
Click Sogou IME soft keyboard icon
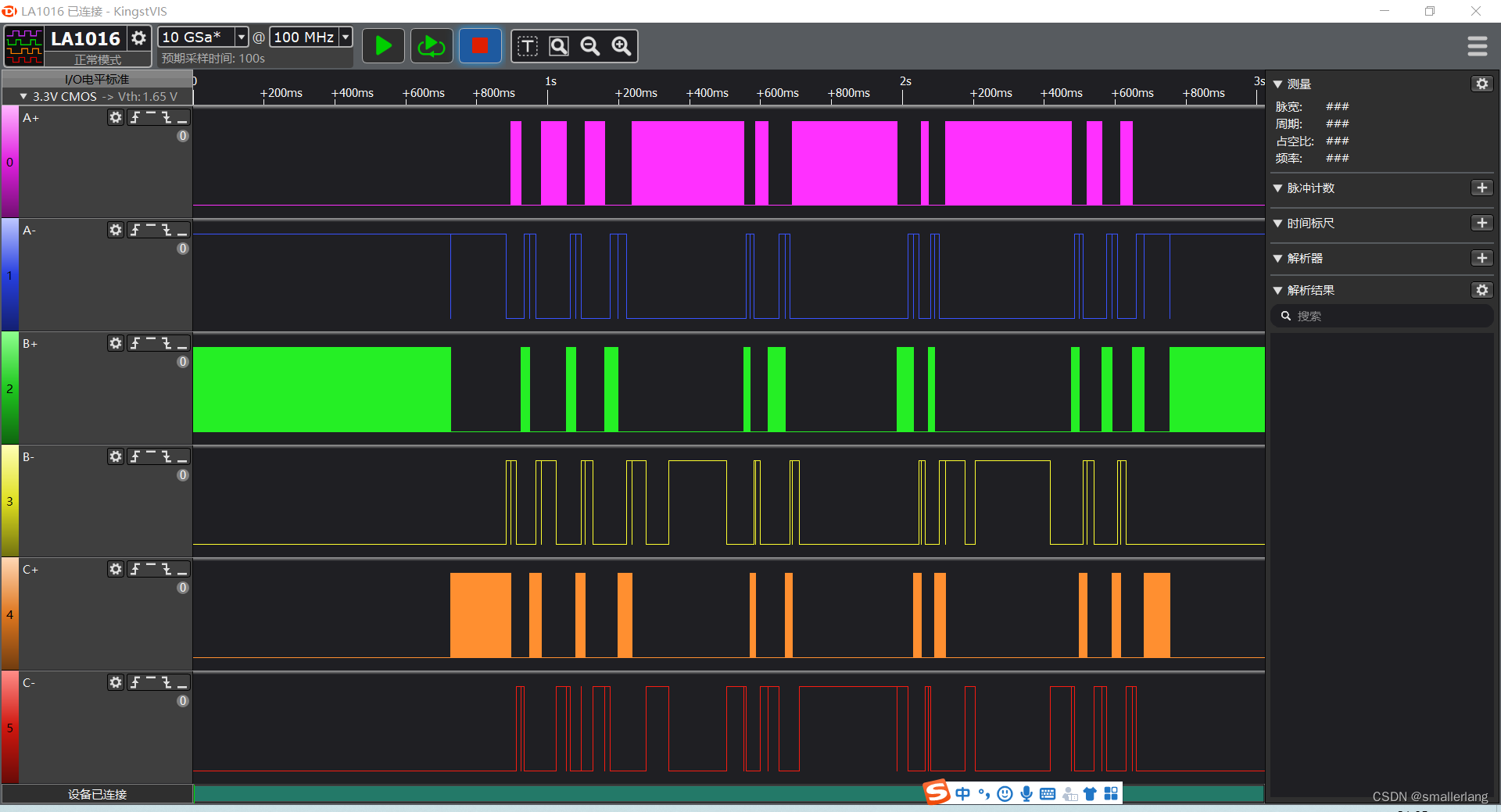(x=1048, y=794)
